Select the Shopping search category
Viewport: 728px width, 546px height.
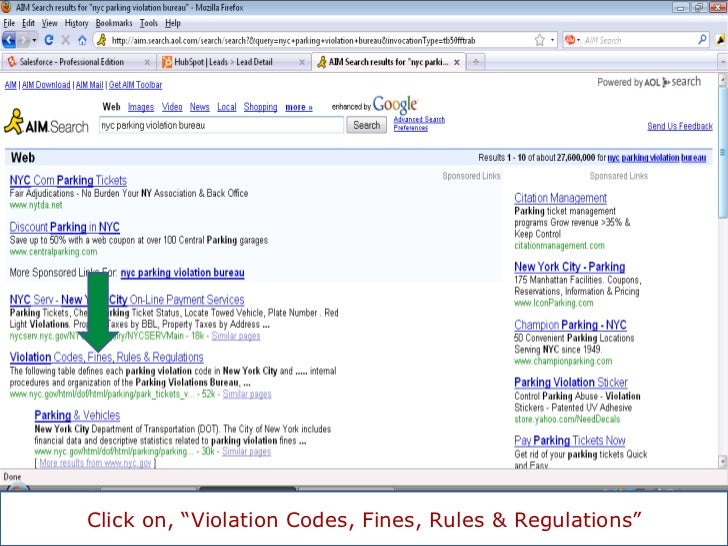[x=260, y=107]
